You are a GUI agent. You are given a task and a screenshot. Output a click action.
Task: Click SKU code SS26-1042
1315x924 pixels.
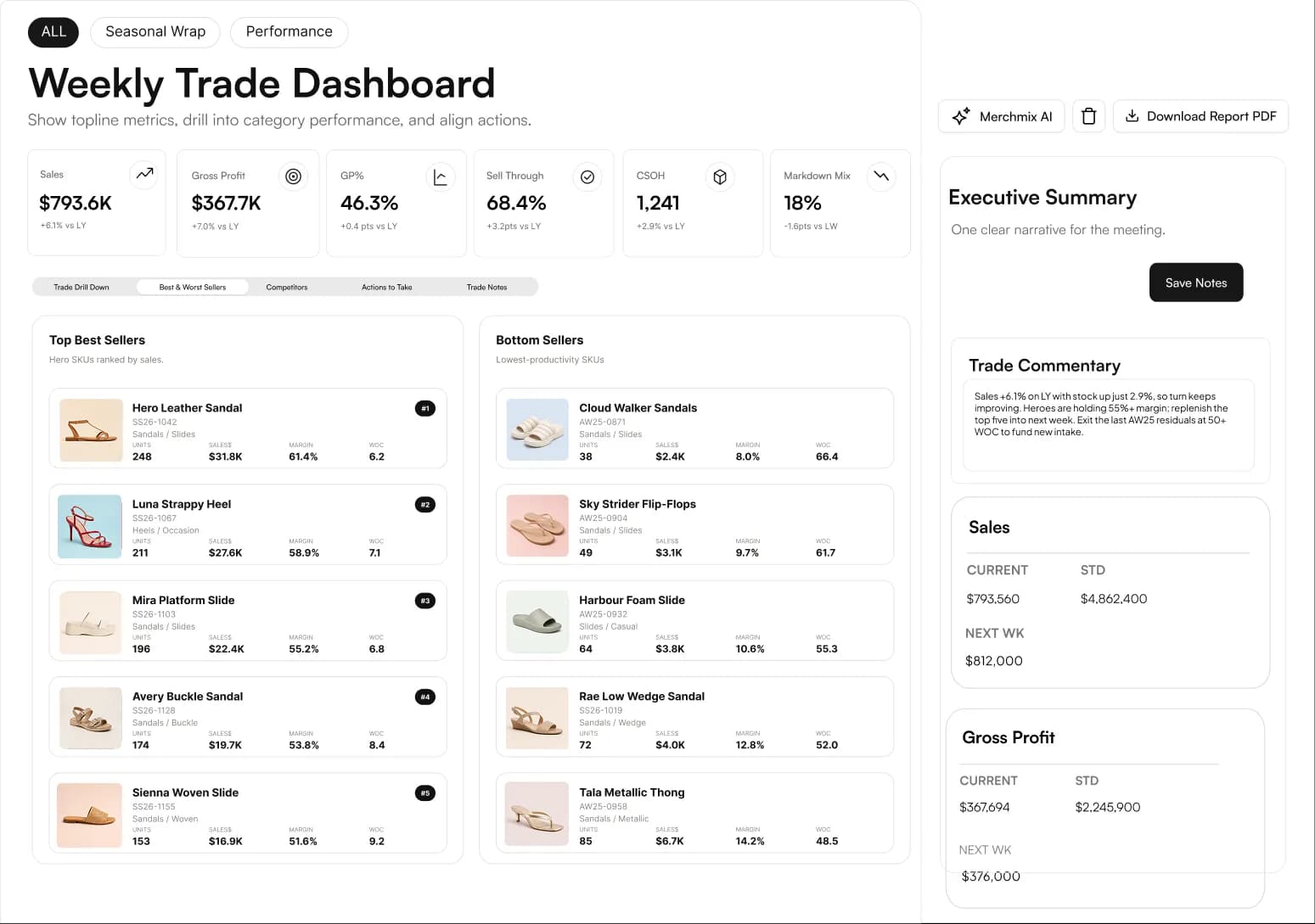pos(155,422)
